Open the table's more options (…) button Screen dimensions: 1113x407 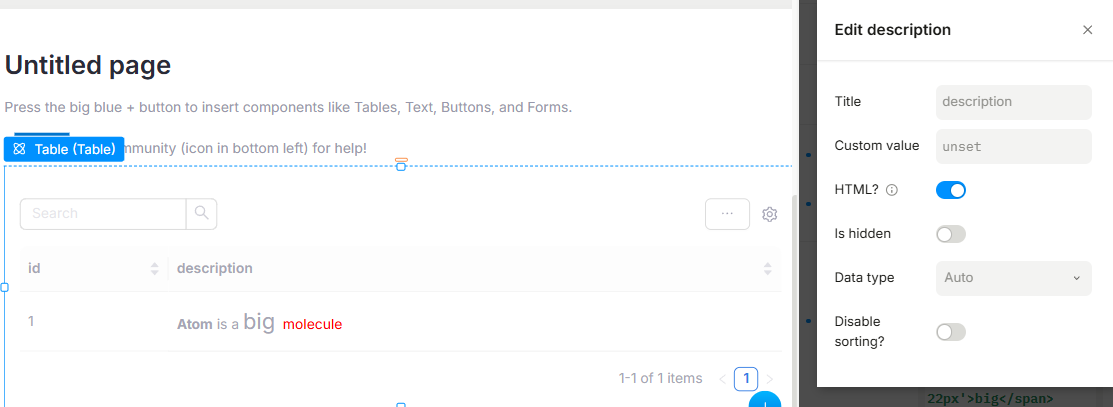pos(727,214)
